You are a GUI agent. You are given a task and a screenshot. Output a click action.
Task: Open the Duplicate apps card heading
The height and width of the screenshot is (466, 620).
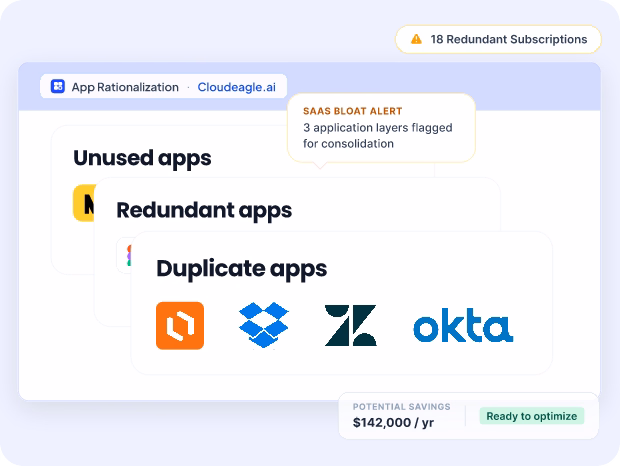tap(242, 269)
